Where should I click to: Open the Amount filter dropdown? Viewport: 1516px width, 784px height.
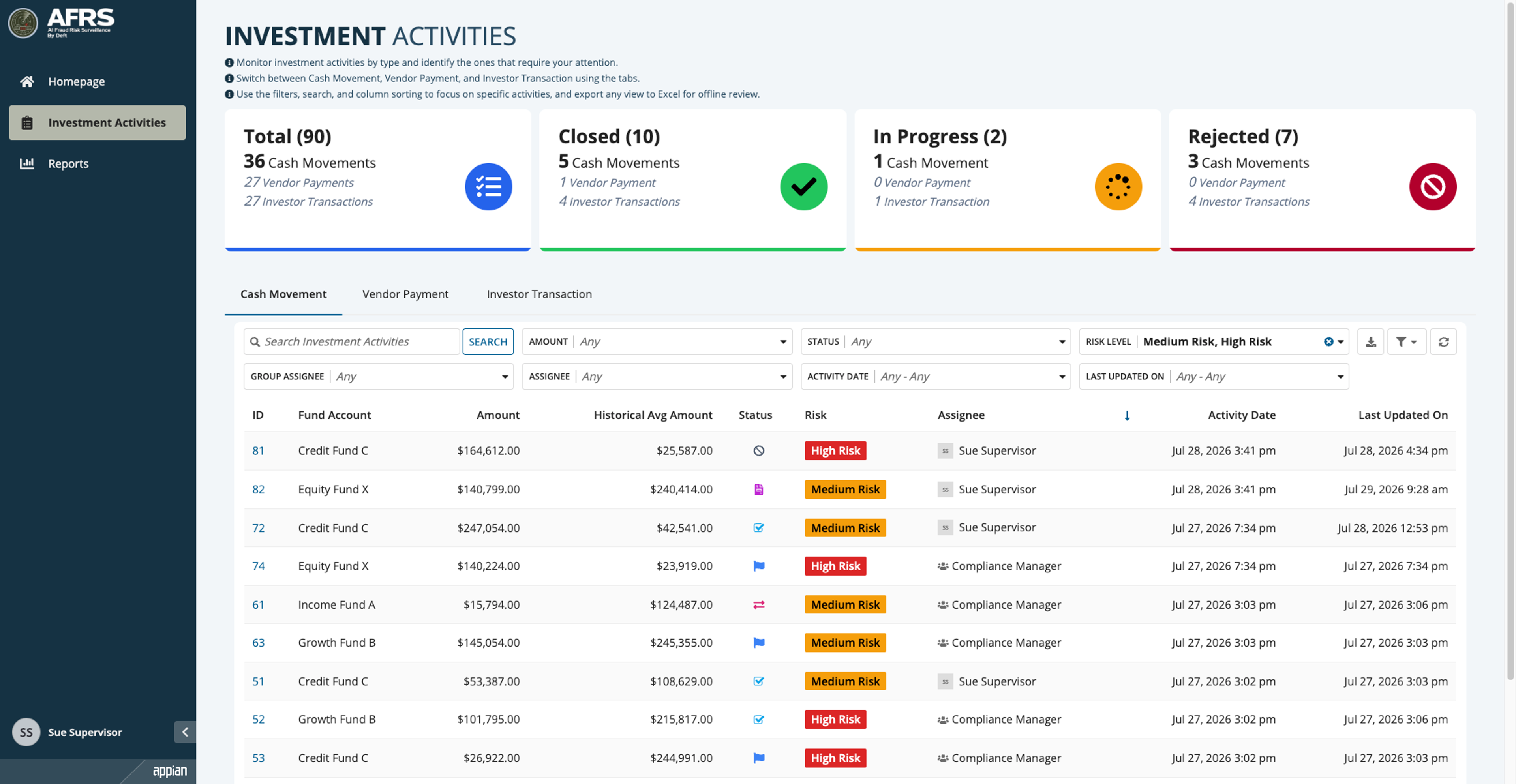(657, 341)
